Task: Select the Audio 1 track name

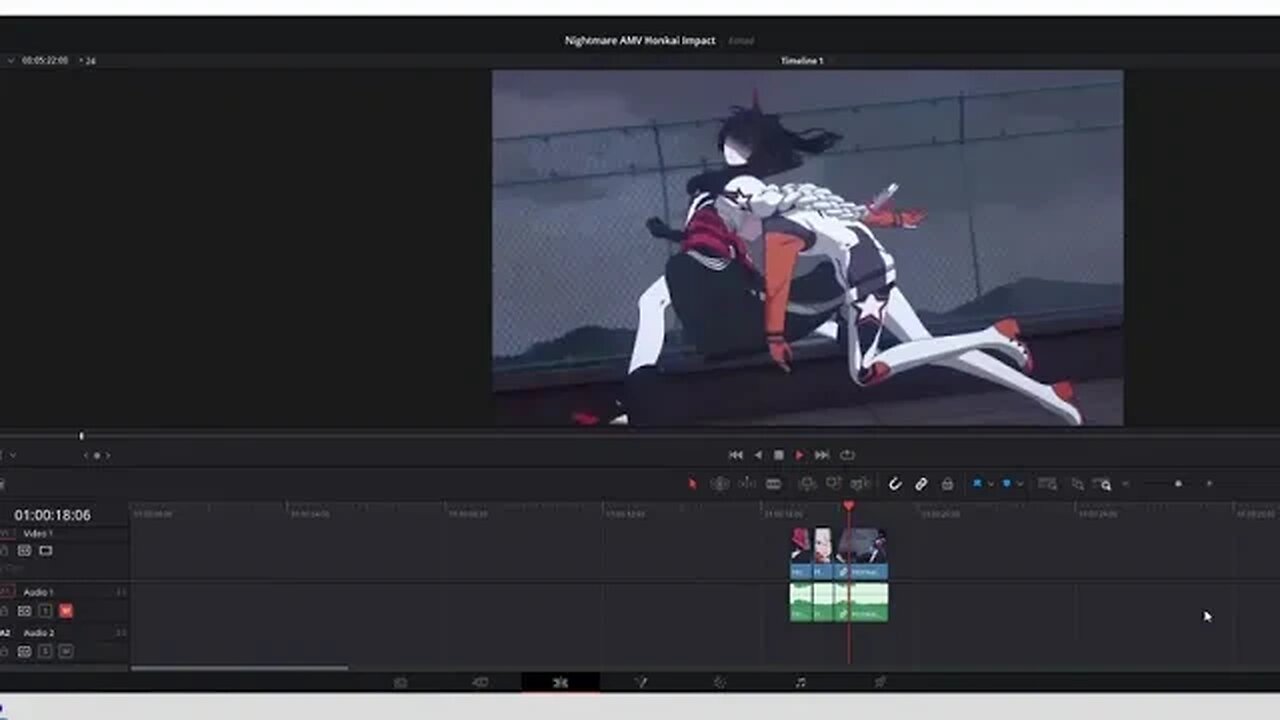Action: coord(39,592)
